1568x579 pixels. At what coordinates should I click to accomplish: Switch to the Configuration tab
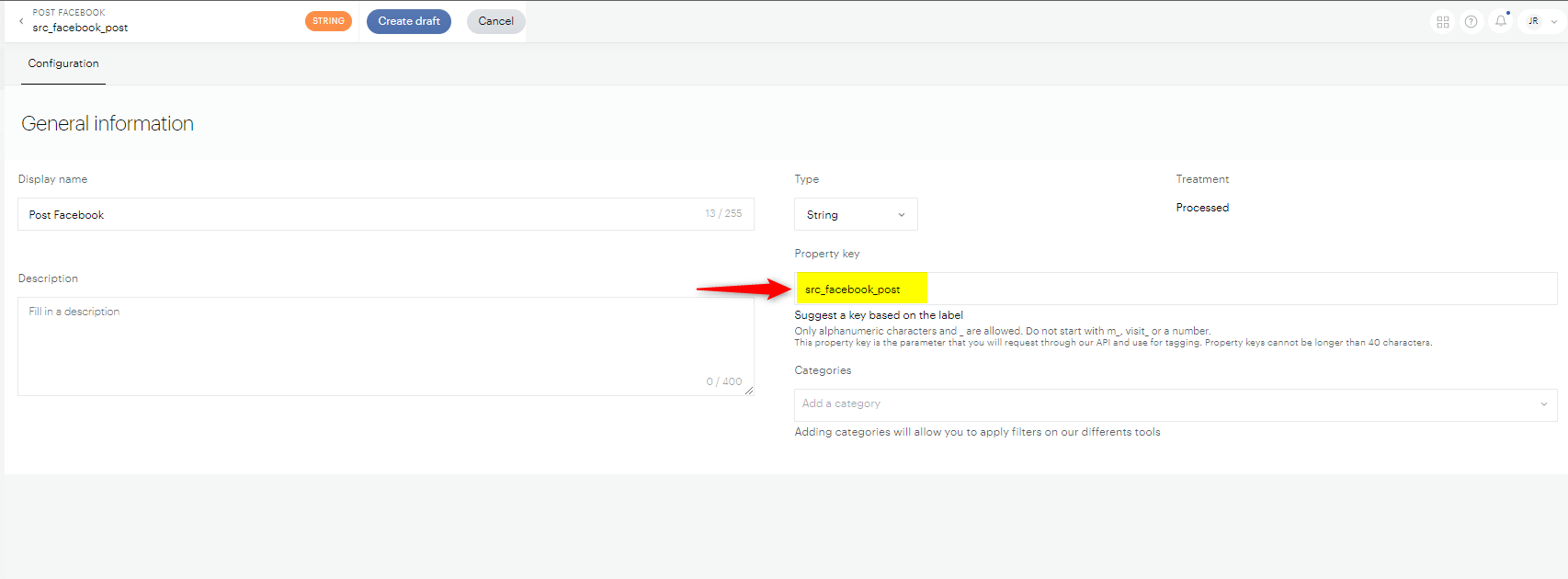[63, 63]
